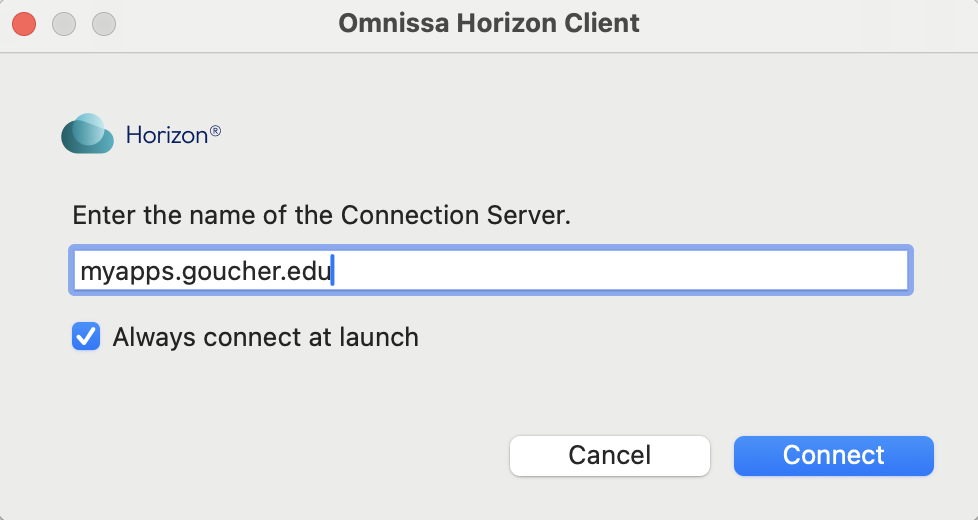Click the word "Omnissa" in the title
The image size is (978, 520).
coord(385,23)
